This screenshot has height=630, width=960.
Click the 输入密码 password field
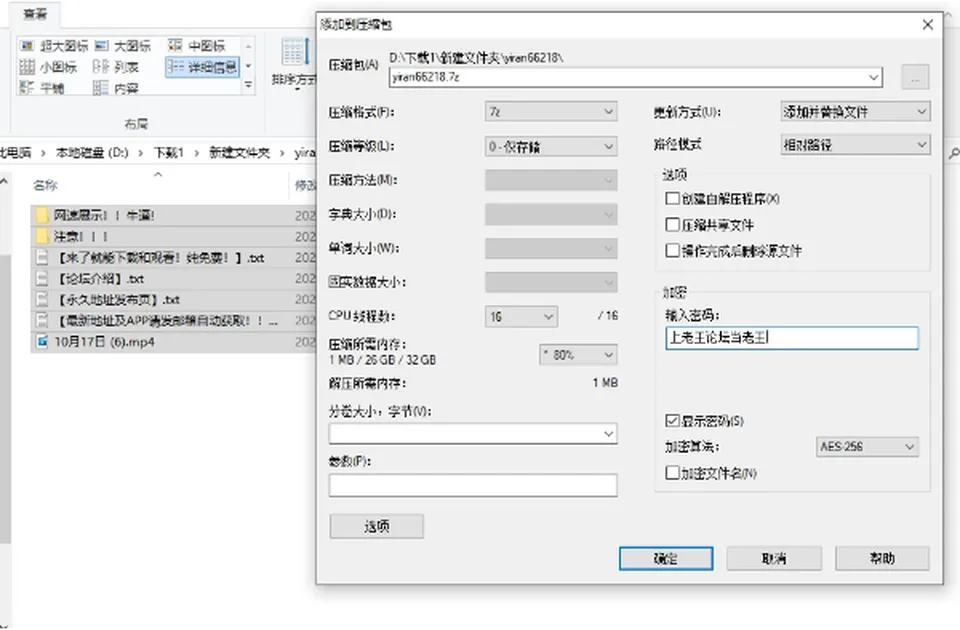tap(792, 338)
